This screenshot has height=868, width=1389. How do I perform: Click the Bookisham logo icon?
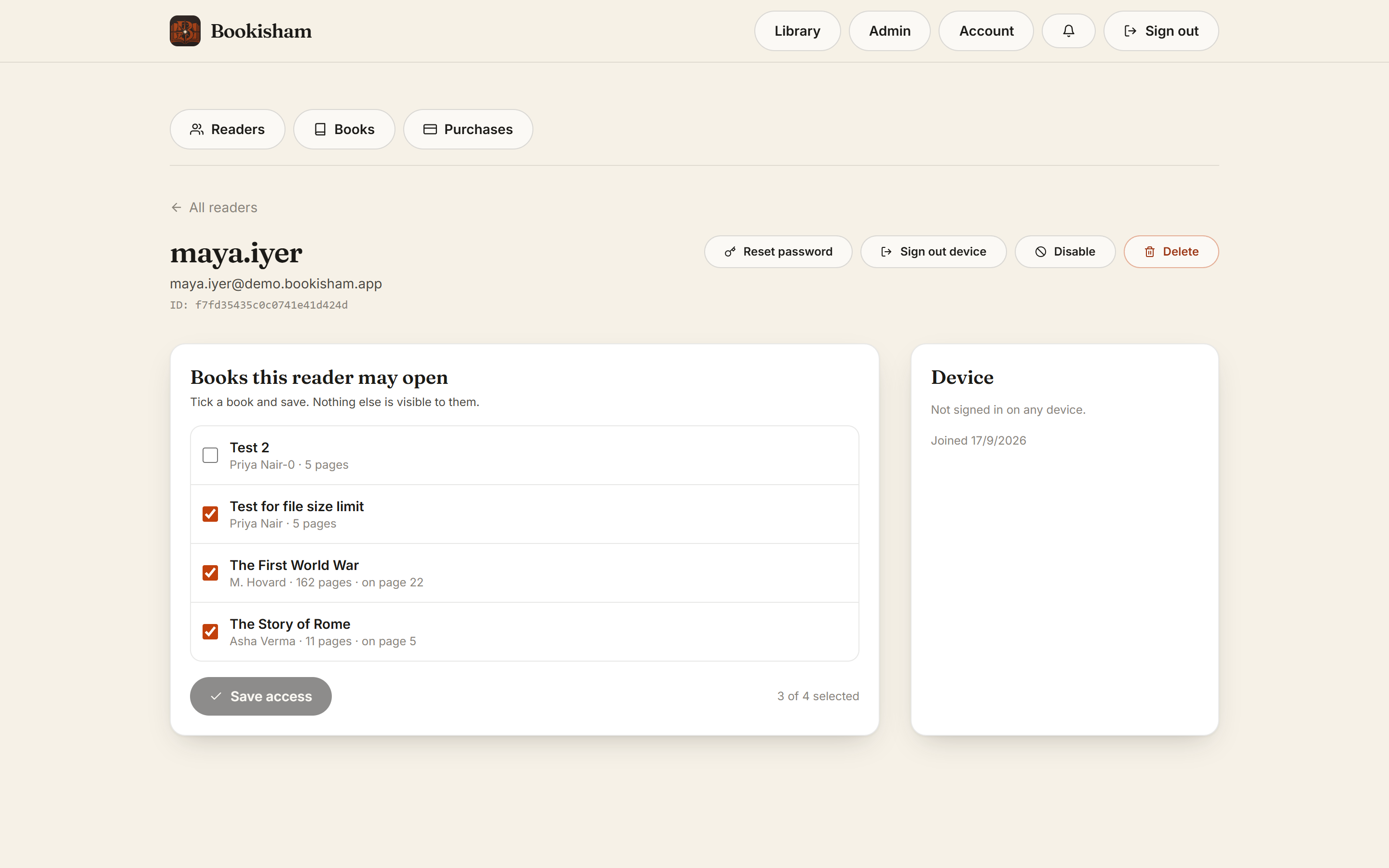(x=185, y=31)
